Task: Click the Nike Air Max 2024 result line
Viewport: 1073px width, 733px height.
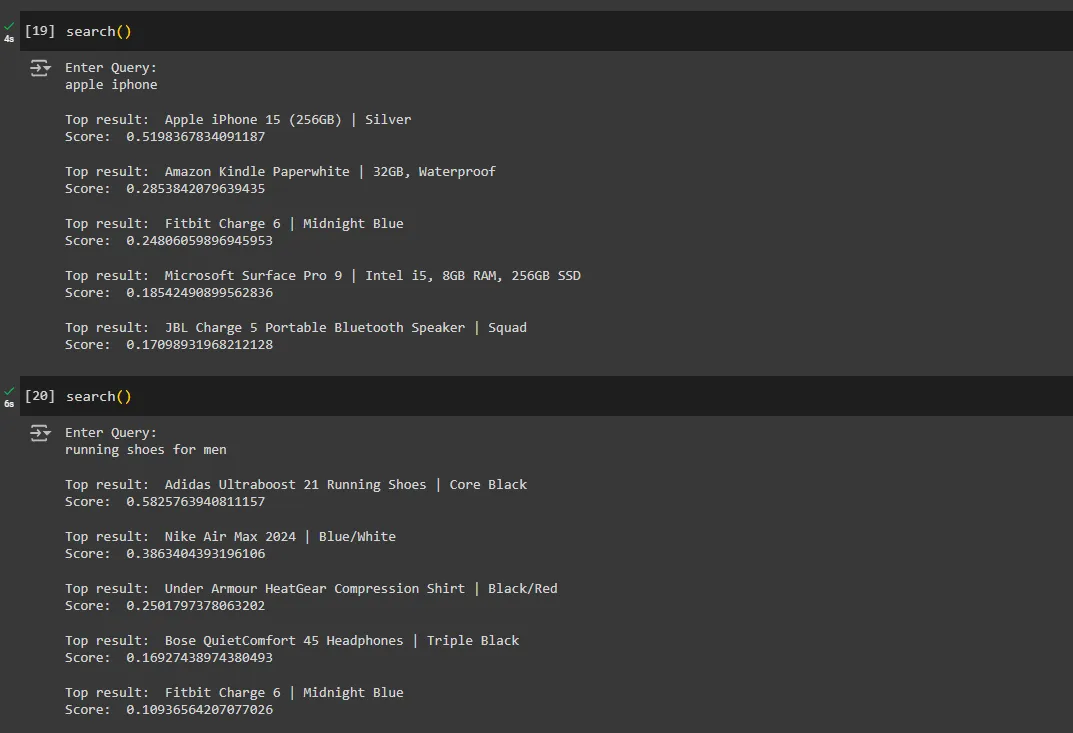Action: 231,537
